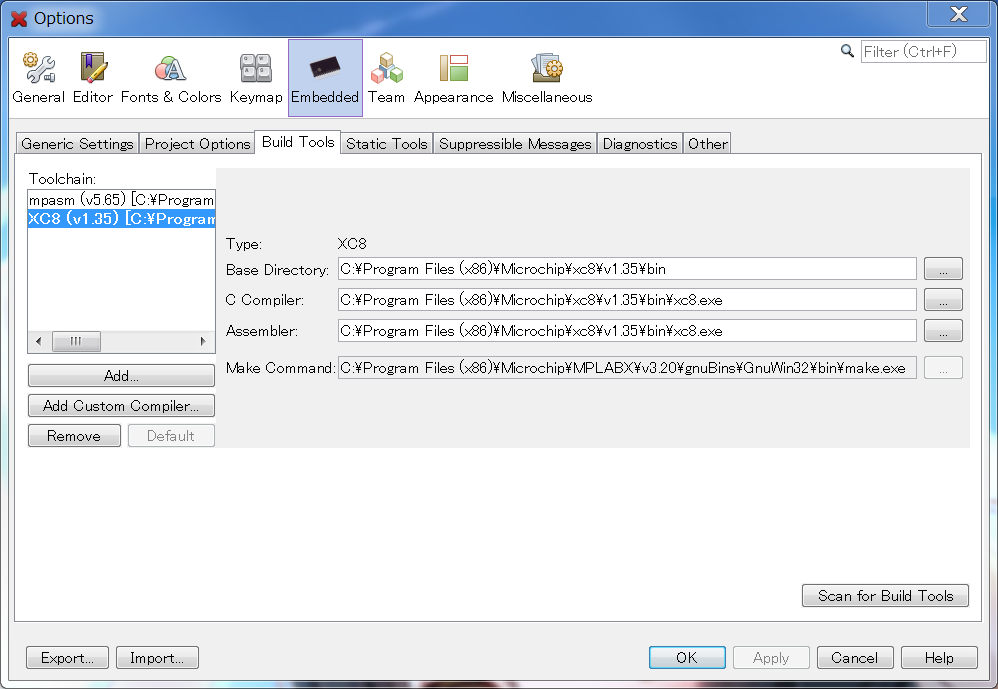Open the Fonts & Colors category
This screenshot has width=998, height=689.
(171, 78)
